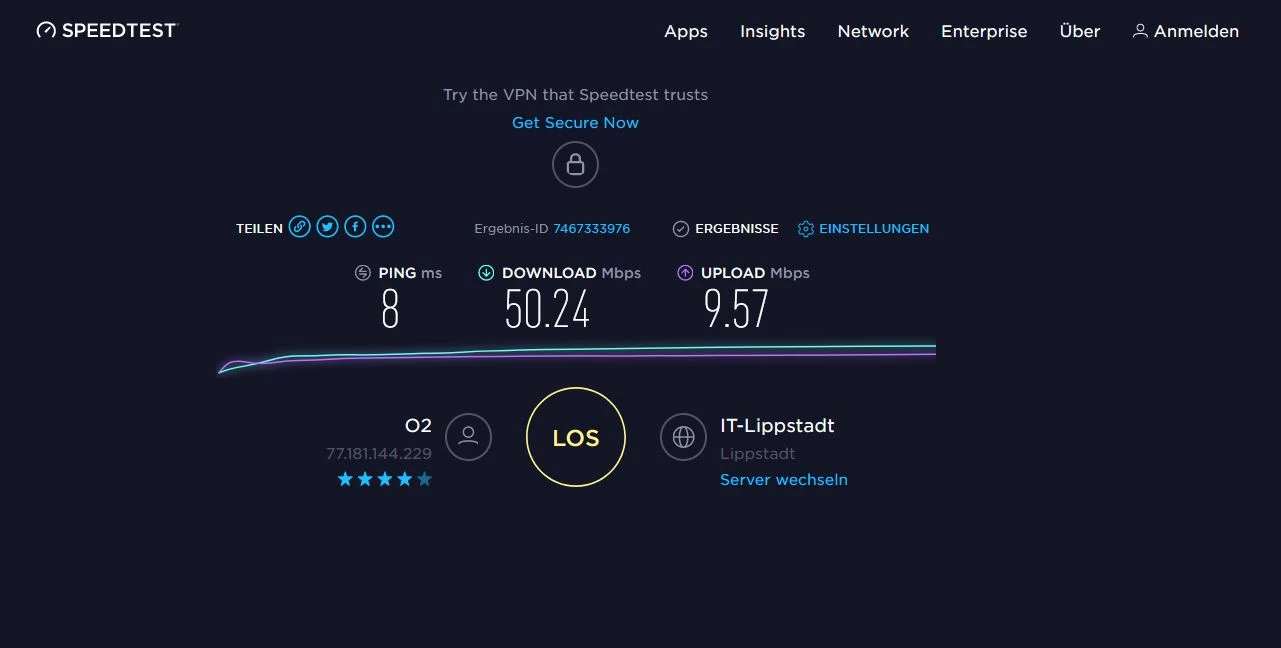Click the Ergebnisse checkmark icon

tap(680, 229)
